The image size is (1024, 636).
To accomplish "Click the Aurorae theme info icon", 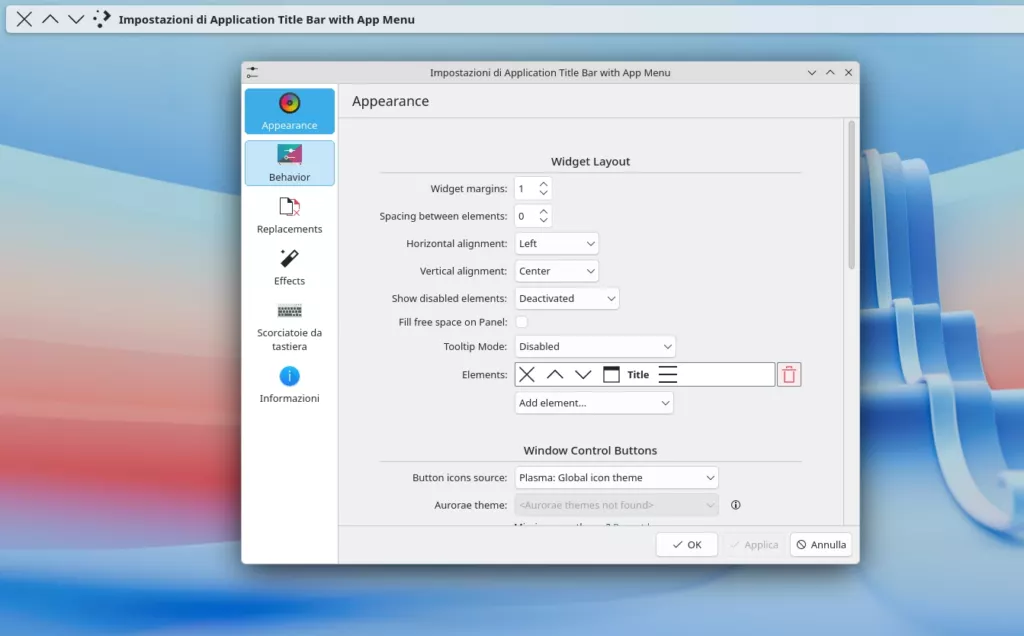I will click(x=735, y=505).
